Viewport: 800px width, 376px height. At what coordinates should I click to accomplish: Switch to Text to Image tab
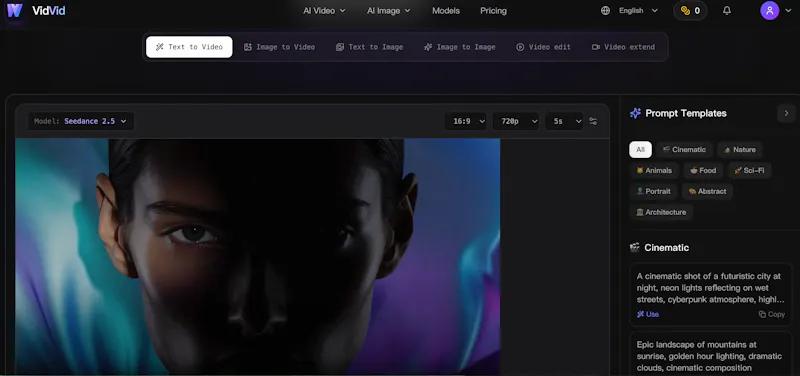tap(369, 47)
